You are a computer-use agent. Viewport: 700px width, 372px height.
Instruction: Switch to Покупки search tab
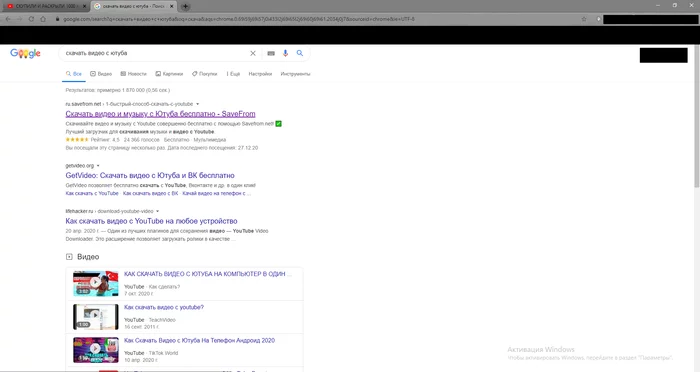[204, 74]
